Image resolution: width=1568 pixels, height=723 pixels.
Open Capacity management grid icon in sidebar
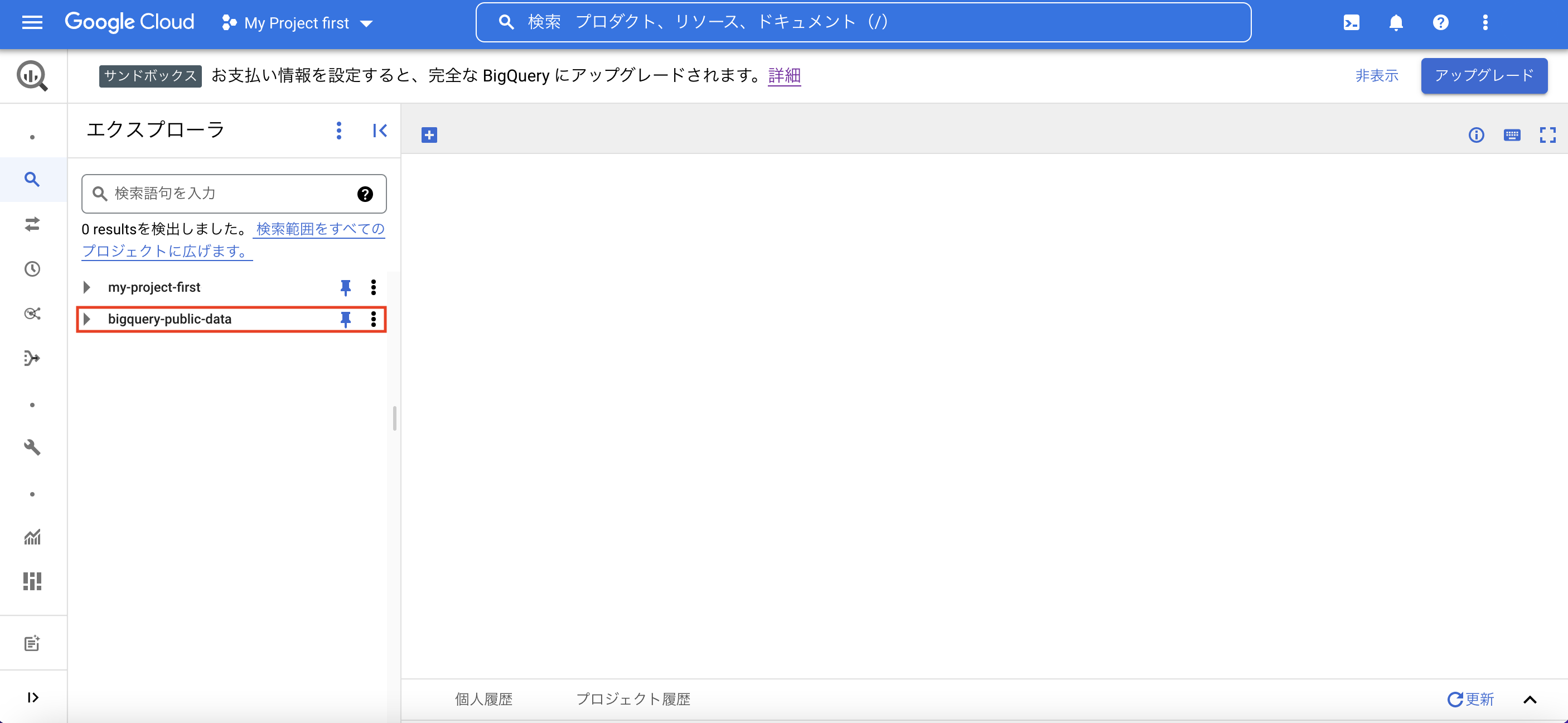point(32,582)
